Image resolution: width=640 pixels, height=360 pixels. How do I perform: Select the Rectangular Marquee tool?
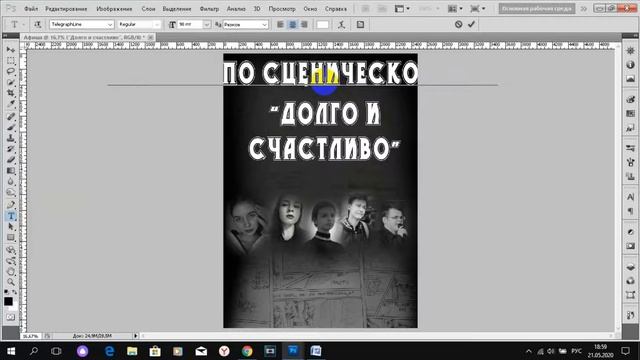pos(11,60)
